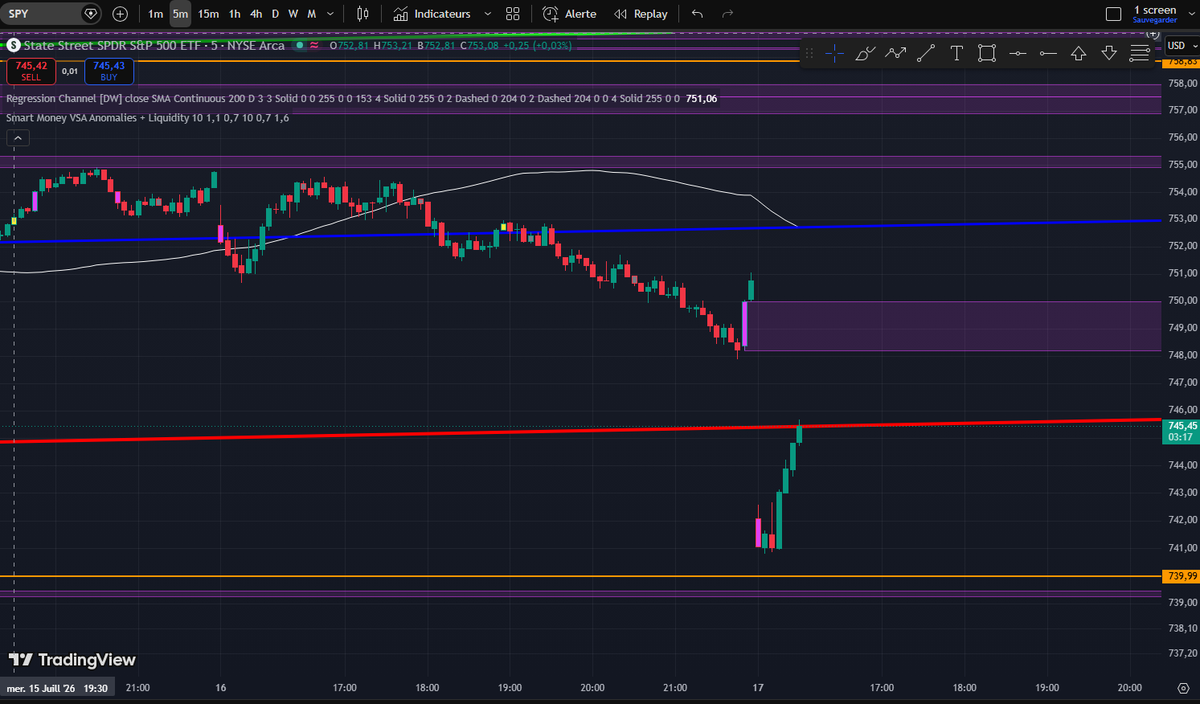The width and height of the screenshot is (1200, 704).
Task: Open the Indicateurs dialog
Action: pyautogui.click(x=432, y=14)
